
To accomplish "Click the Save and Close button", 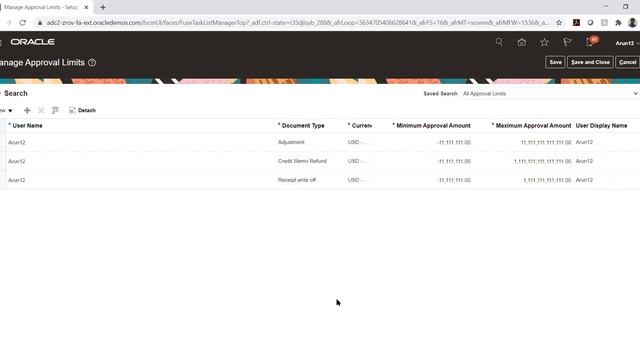I will [x=590, y=62].
